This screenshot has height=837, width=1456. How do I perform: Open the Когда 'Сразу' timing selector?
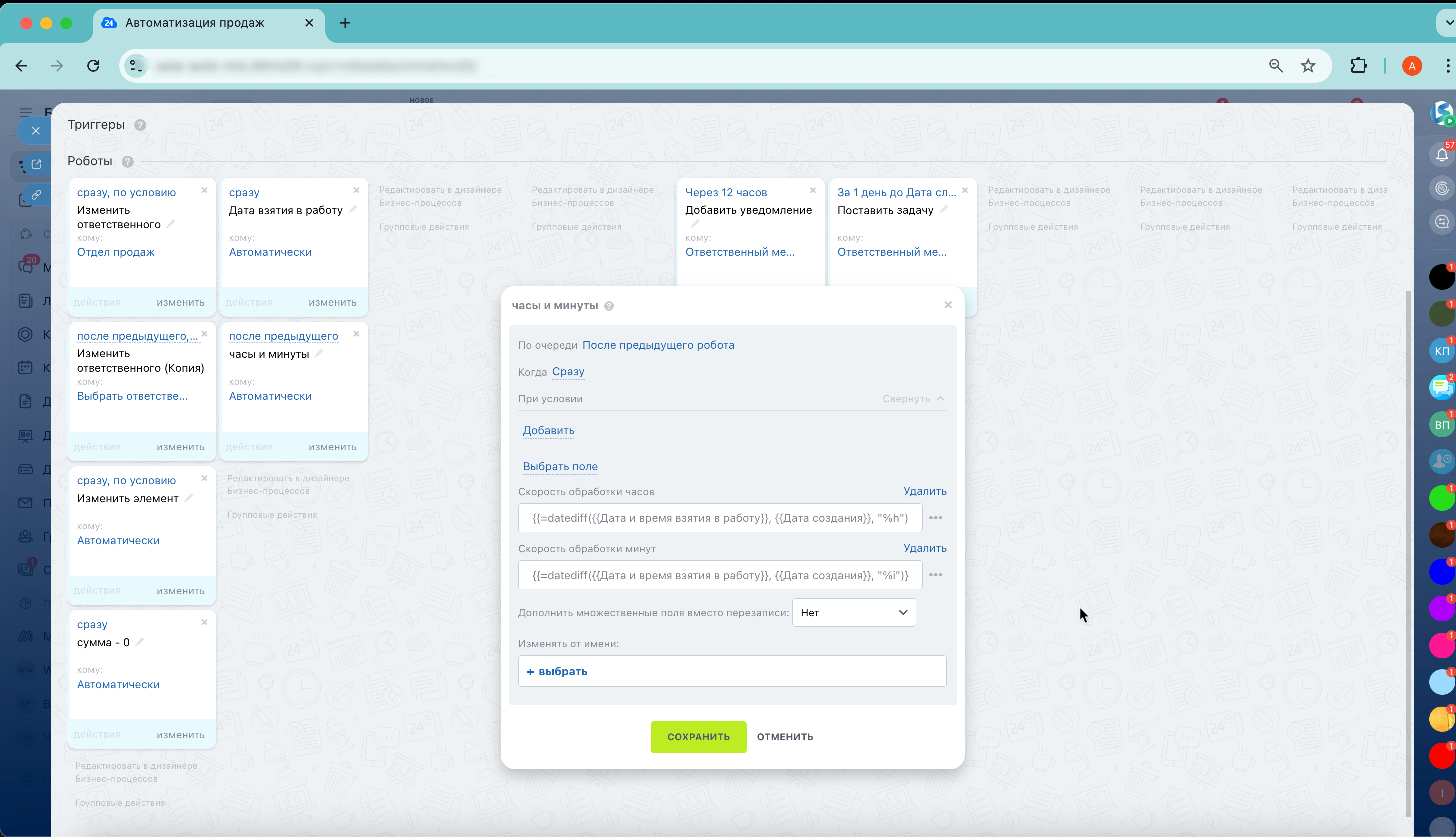pyautogui.click(x=568, y=372)
